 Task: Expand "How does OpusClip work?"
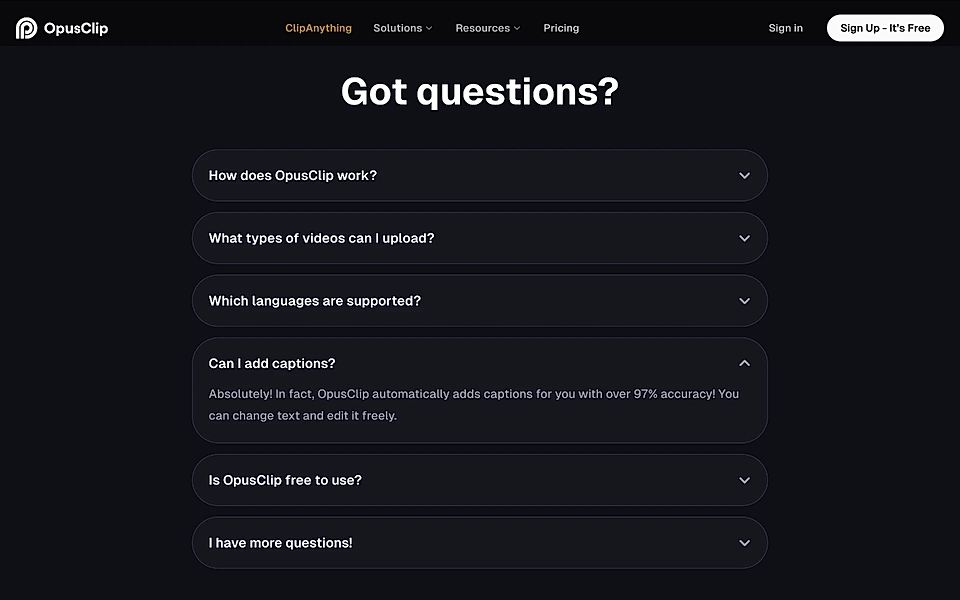pyautogui.click(x=480, y=175)
